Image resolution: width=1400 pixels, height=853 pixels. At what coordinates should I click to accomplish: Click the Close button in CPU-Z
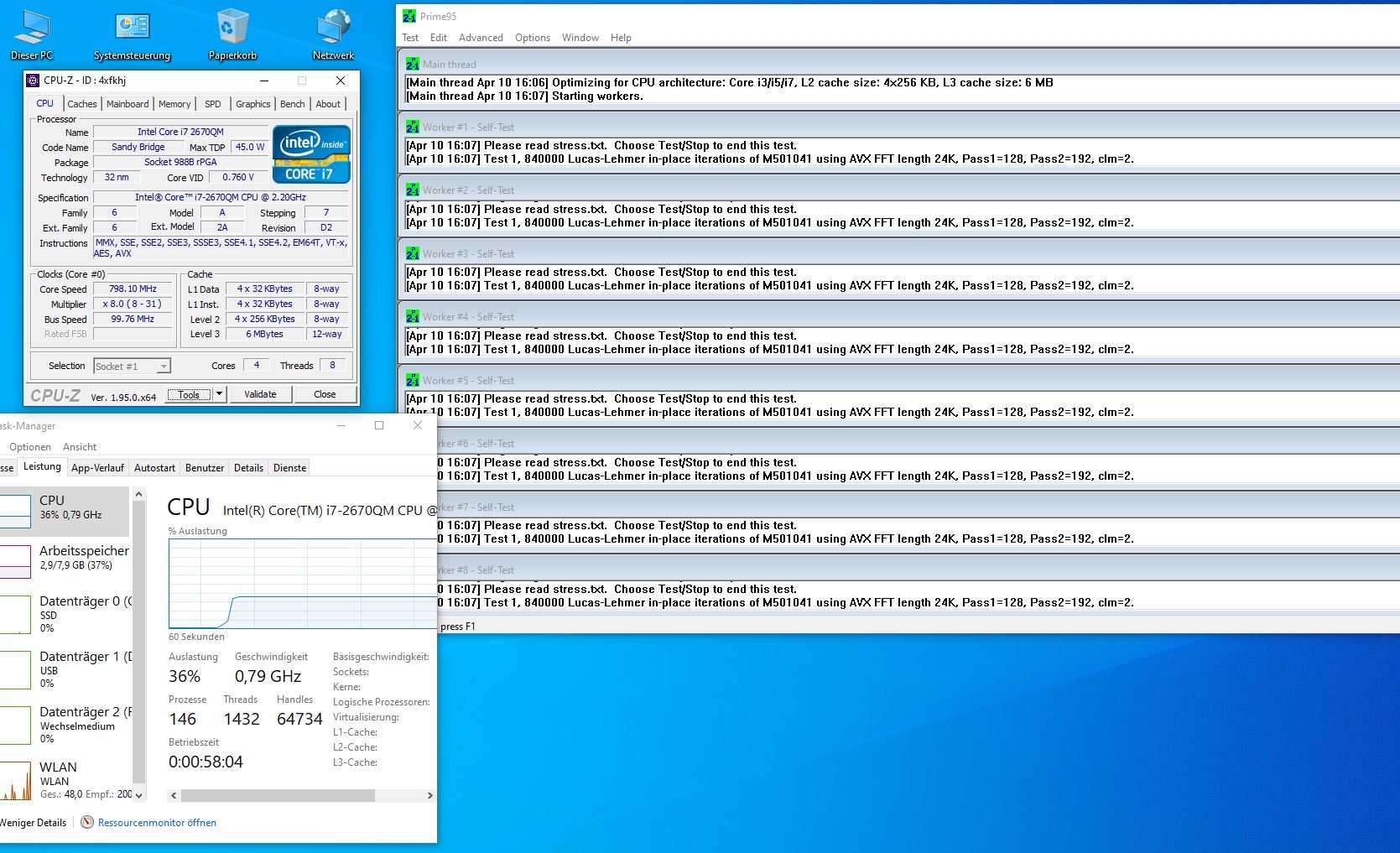point(325,394)
